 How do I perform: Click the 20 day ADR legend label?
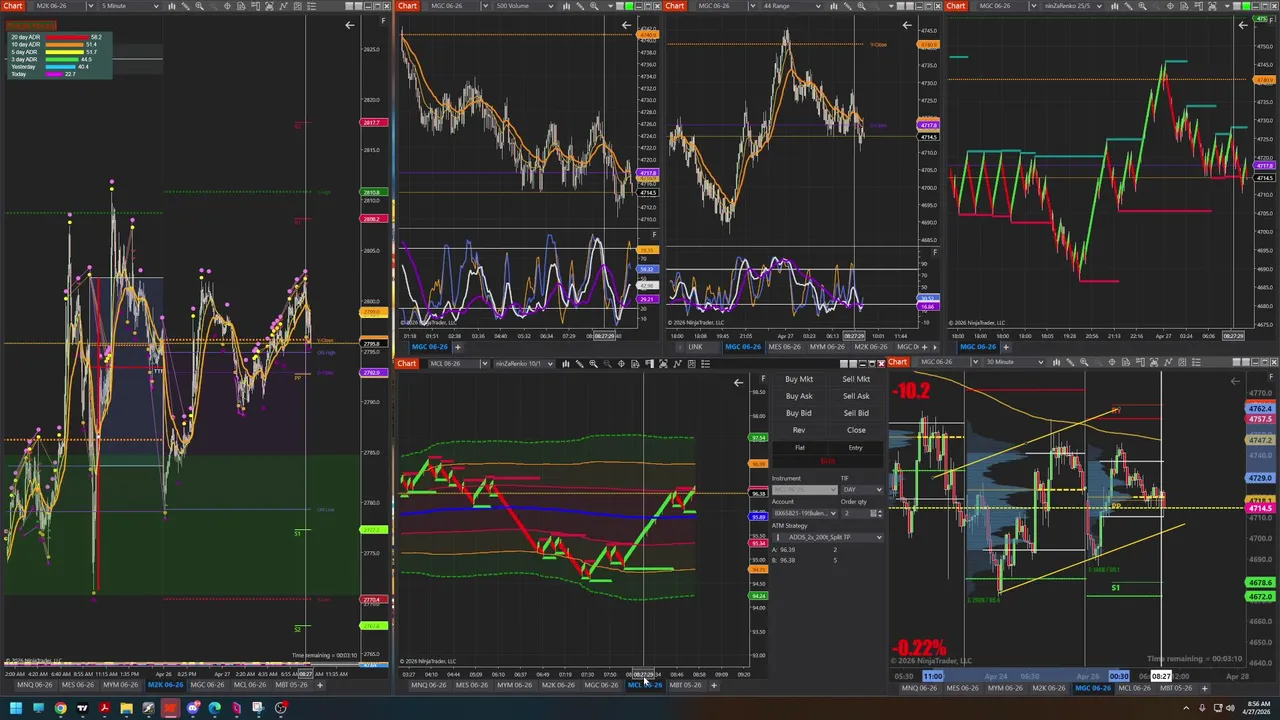(25, 37)
